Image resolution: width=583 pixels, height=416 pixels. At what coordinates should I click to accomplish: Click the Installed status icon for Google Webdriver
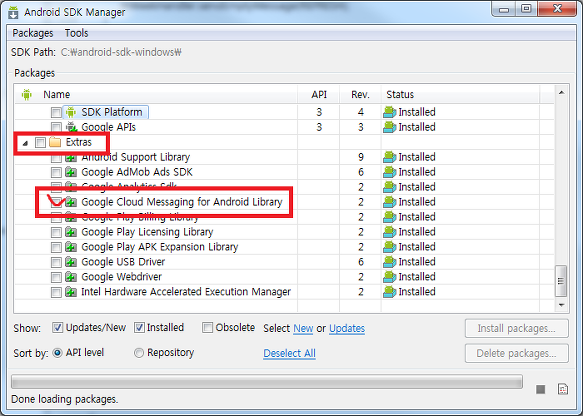(x=389, y=277)
